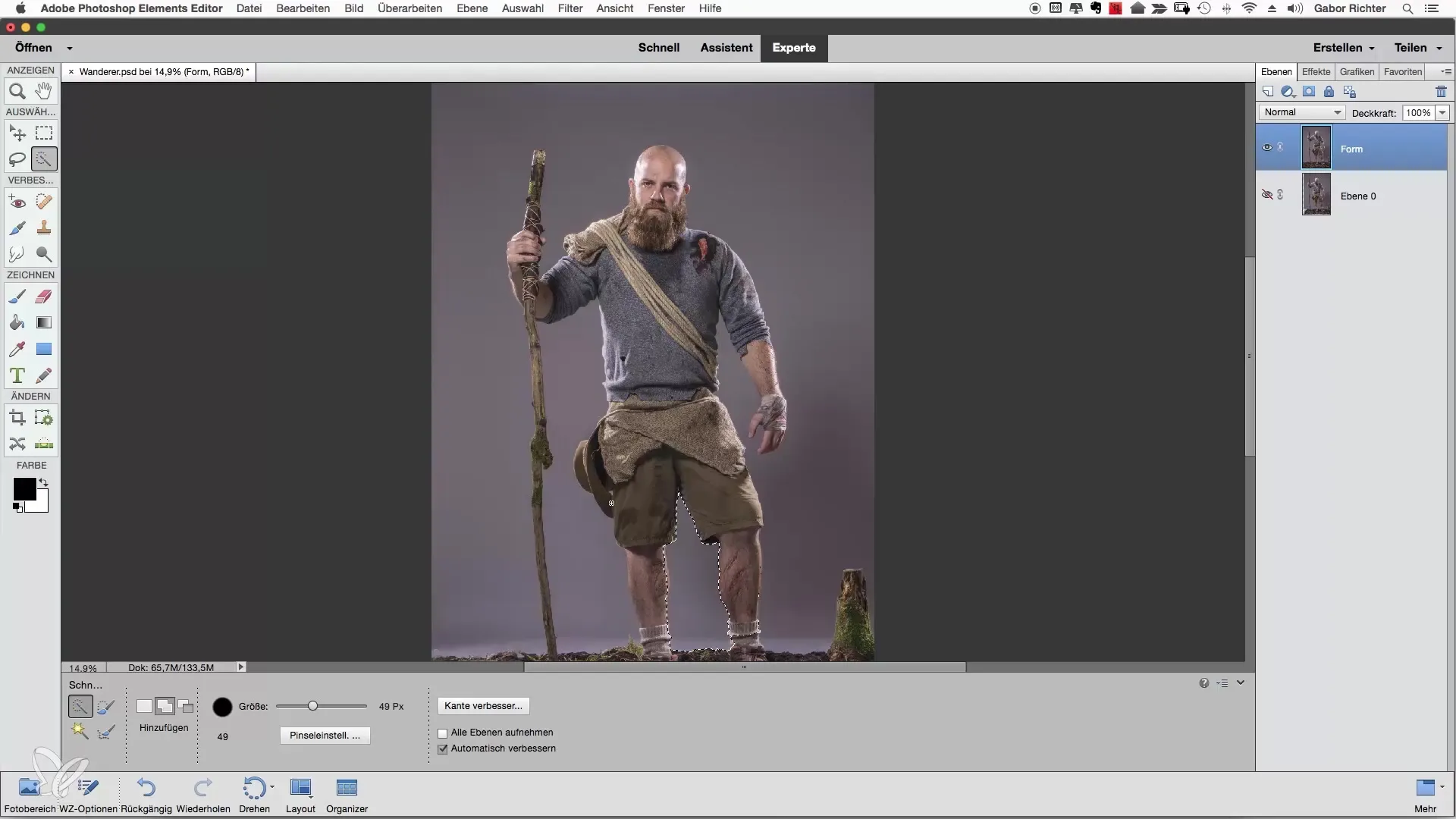1456x819 pixels.
Task: Switch to the Assistent mode tab
Action: [x=726, y=48]
